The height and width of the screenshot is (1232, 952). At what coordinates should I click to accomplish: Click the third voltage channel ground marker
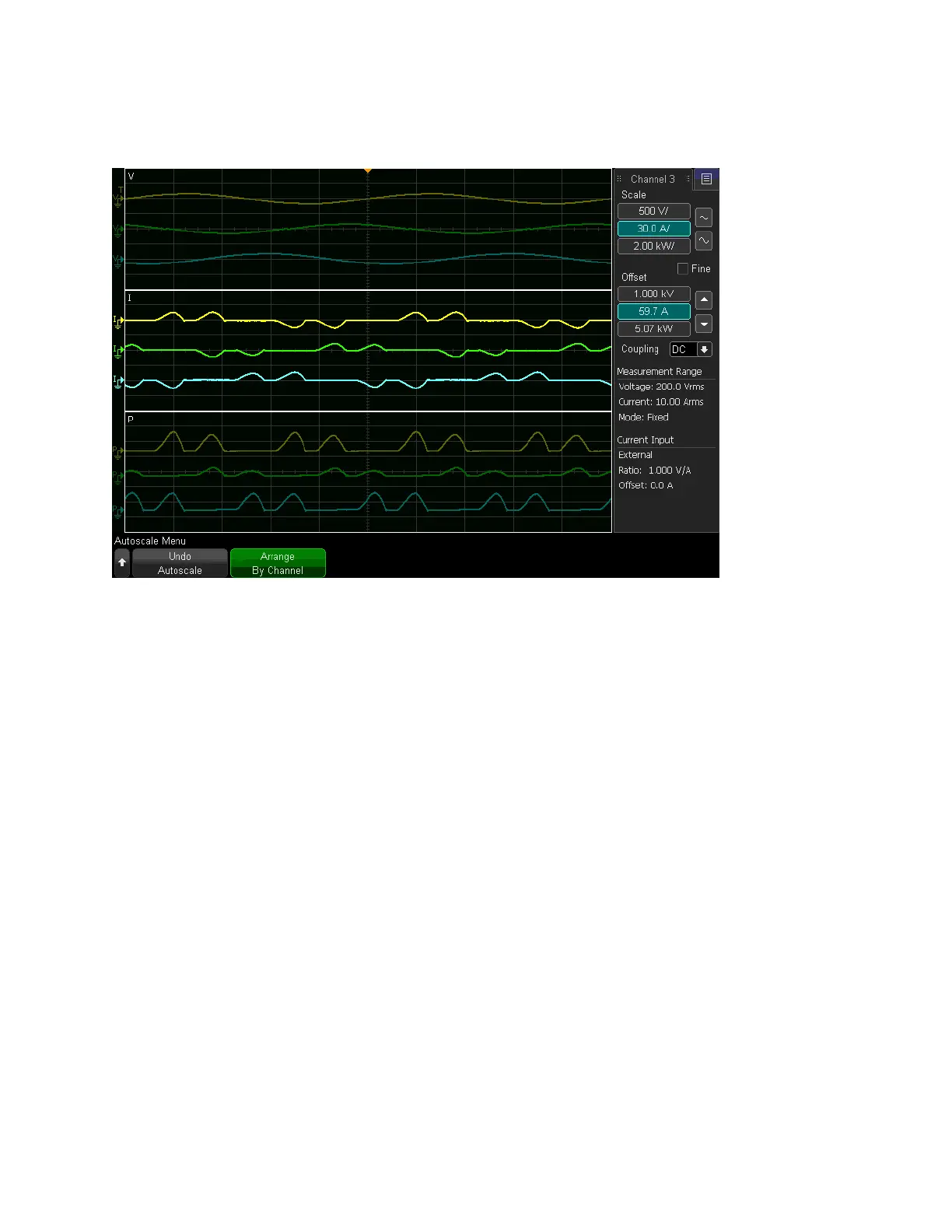click(x=118, y=261)
